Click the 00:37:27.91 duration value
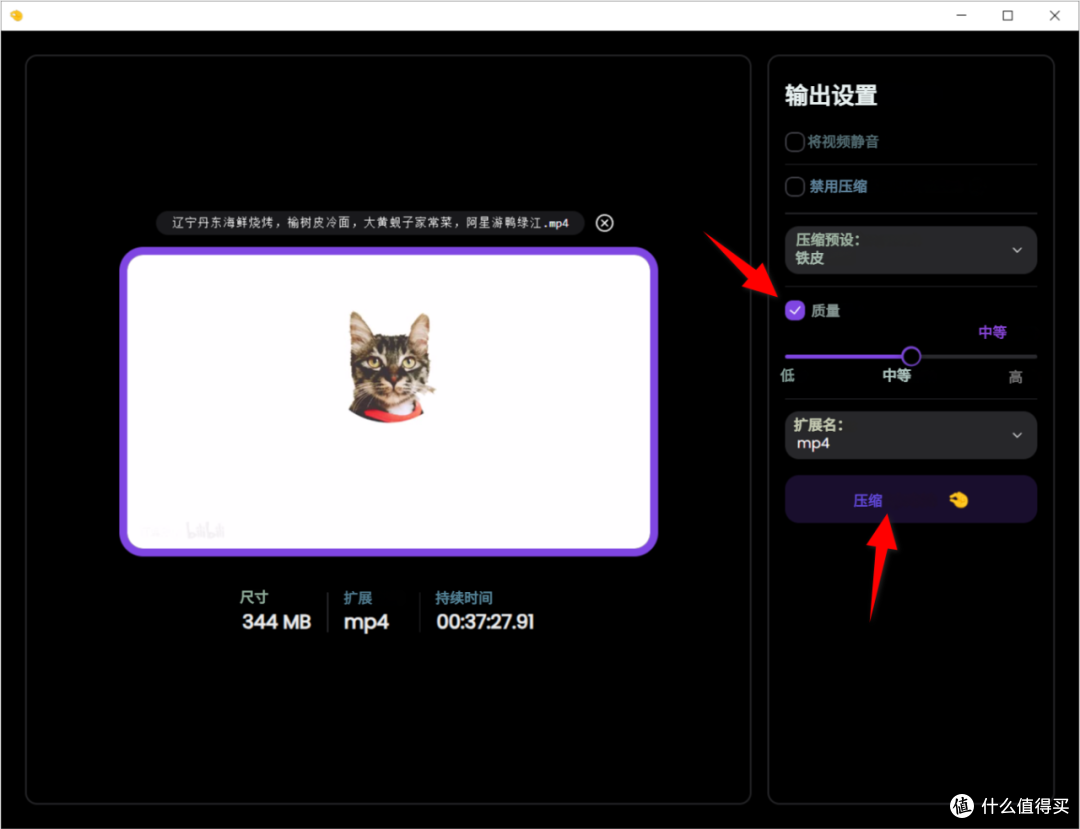 (485, 622)
